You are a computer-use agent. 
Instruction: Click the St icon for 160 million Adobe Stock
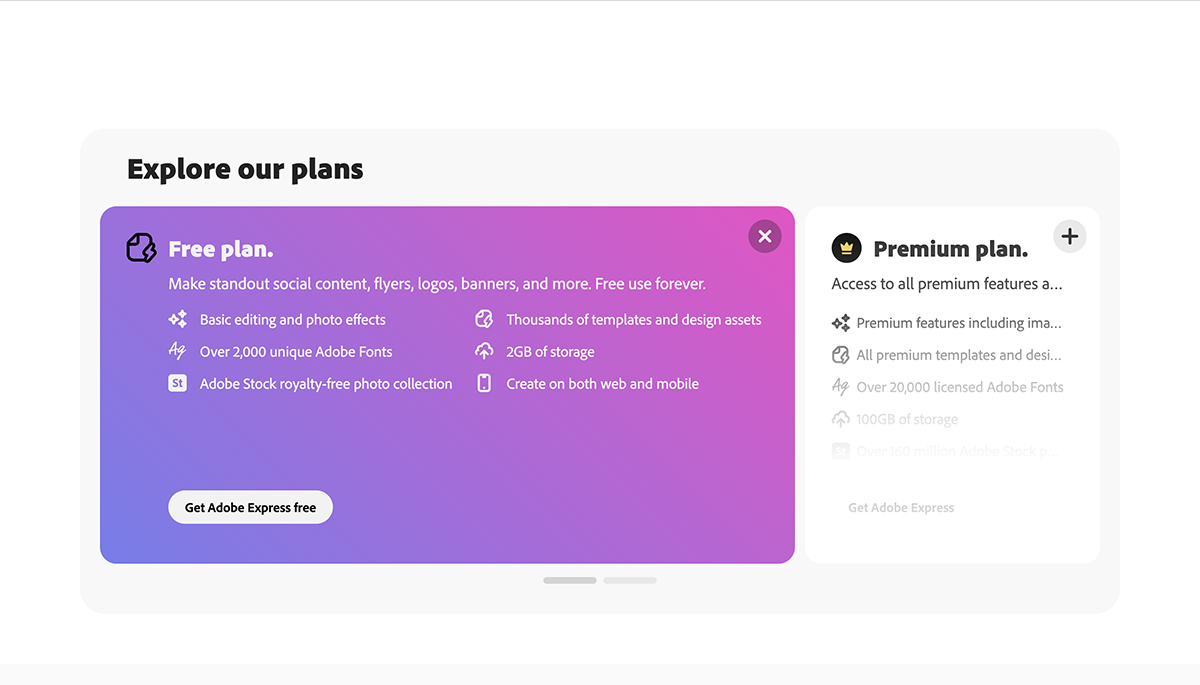coord(840,450)
